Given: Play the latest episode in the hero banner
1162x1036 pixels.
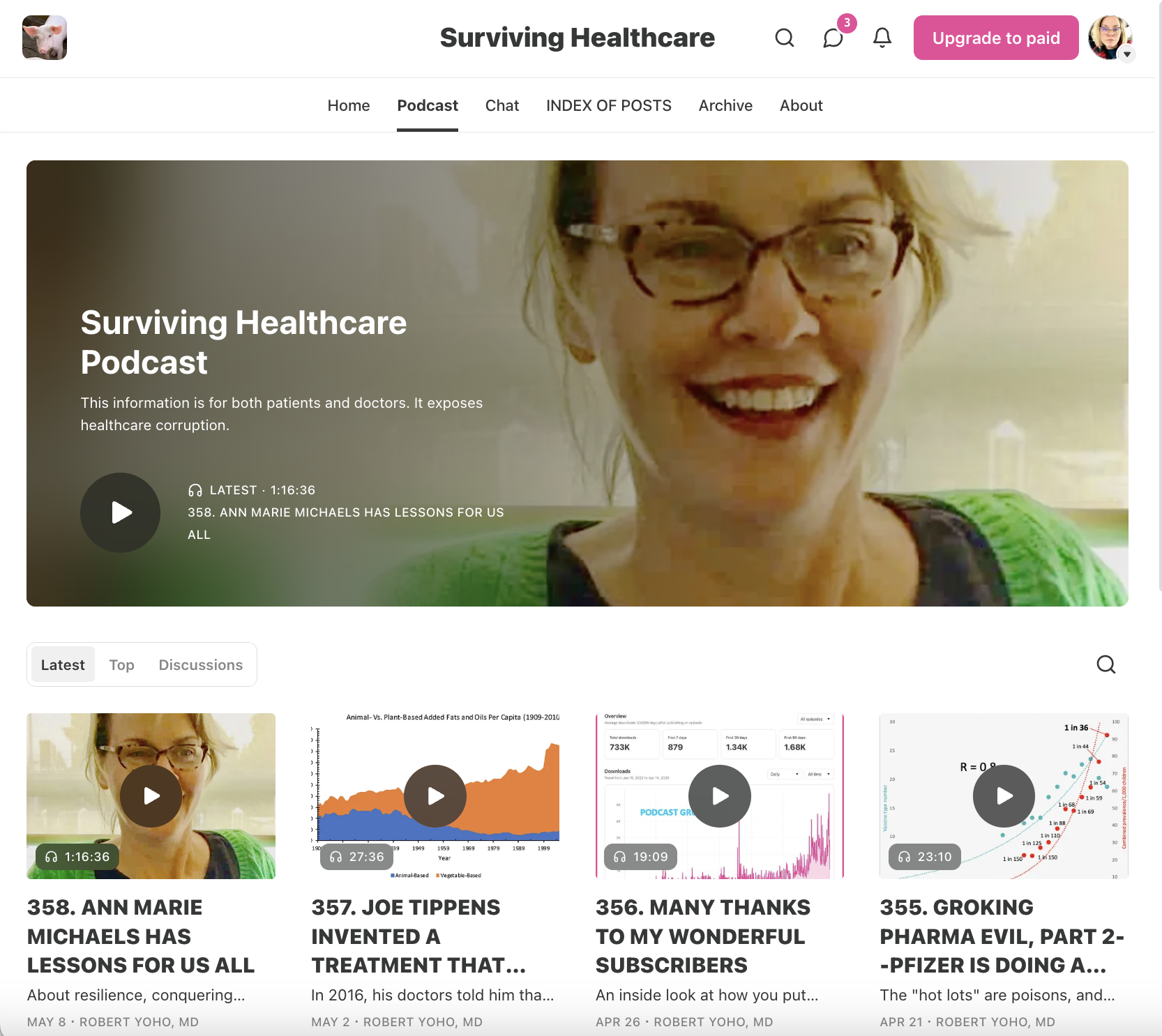Looking at the screenshot, I should coord(121,513).
